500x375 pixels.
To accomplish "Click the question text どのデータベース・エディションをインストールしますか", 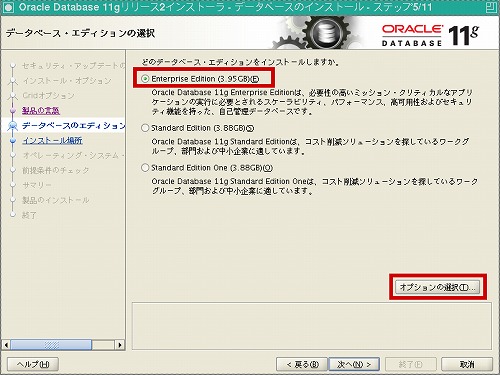I will (x=240, y=62).
